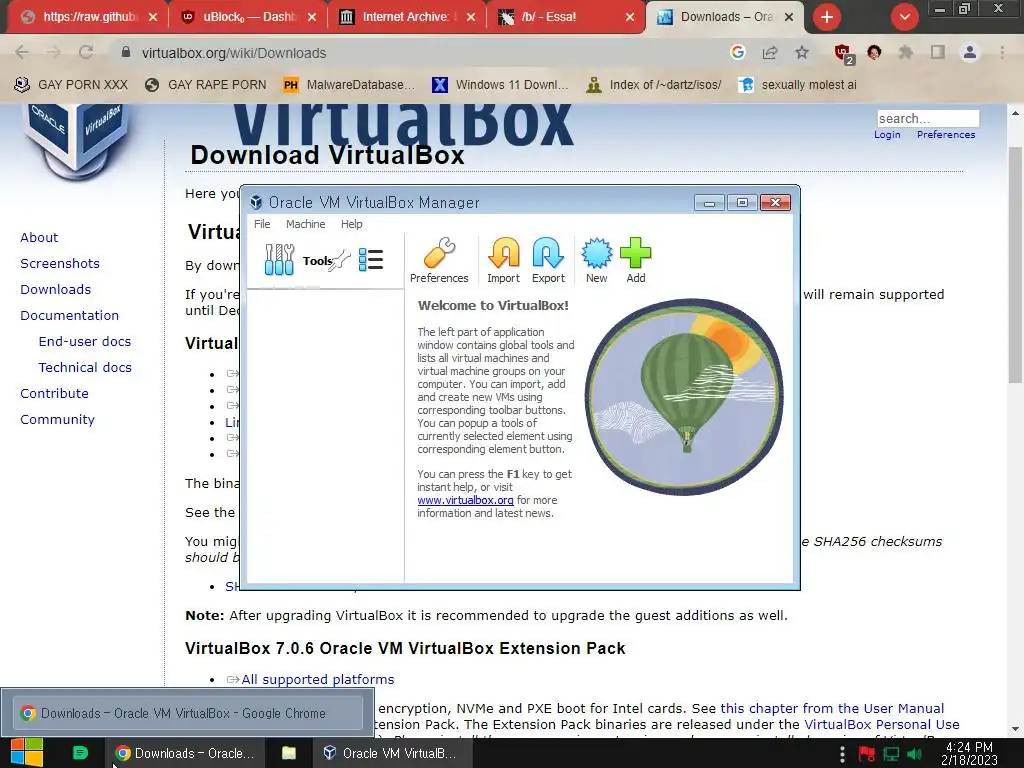This screenshot has height=768, width=1024.
Task: Click the Export appliance icon
Action: point(548,261)
